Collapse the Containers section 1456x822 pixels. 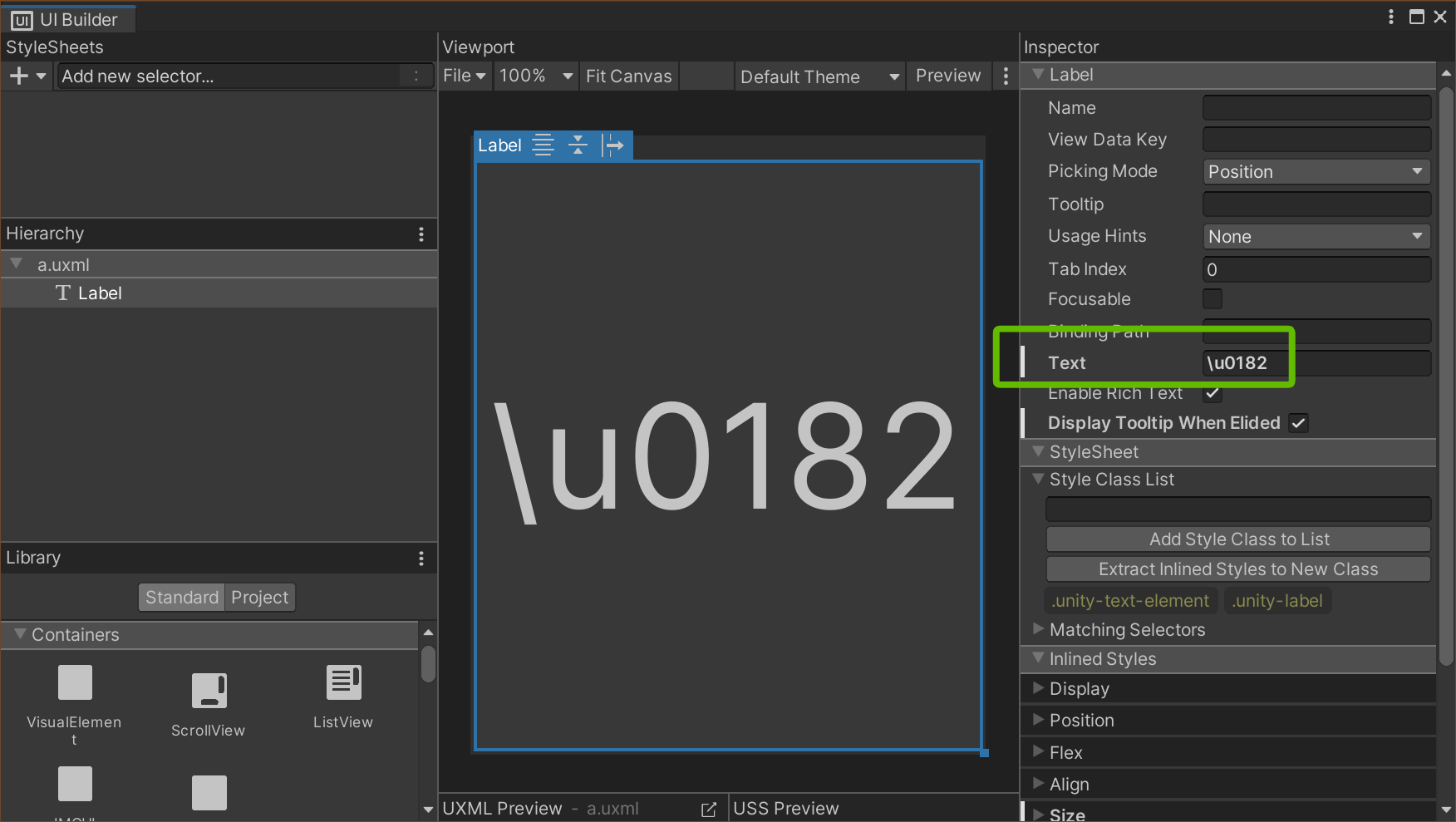click(x=19, y=634)
